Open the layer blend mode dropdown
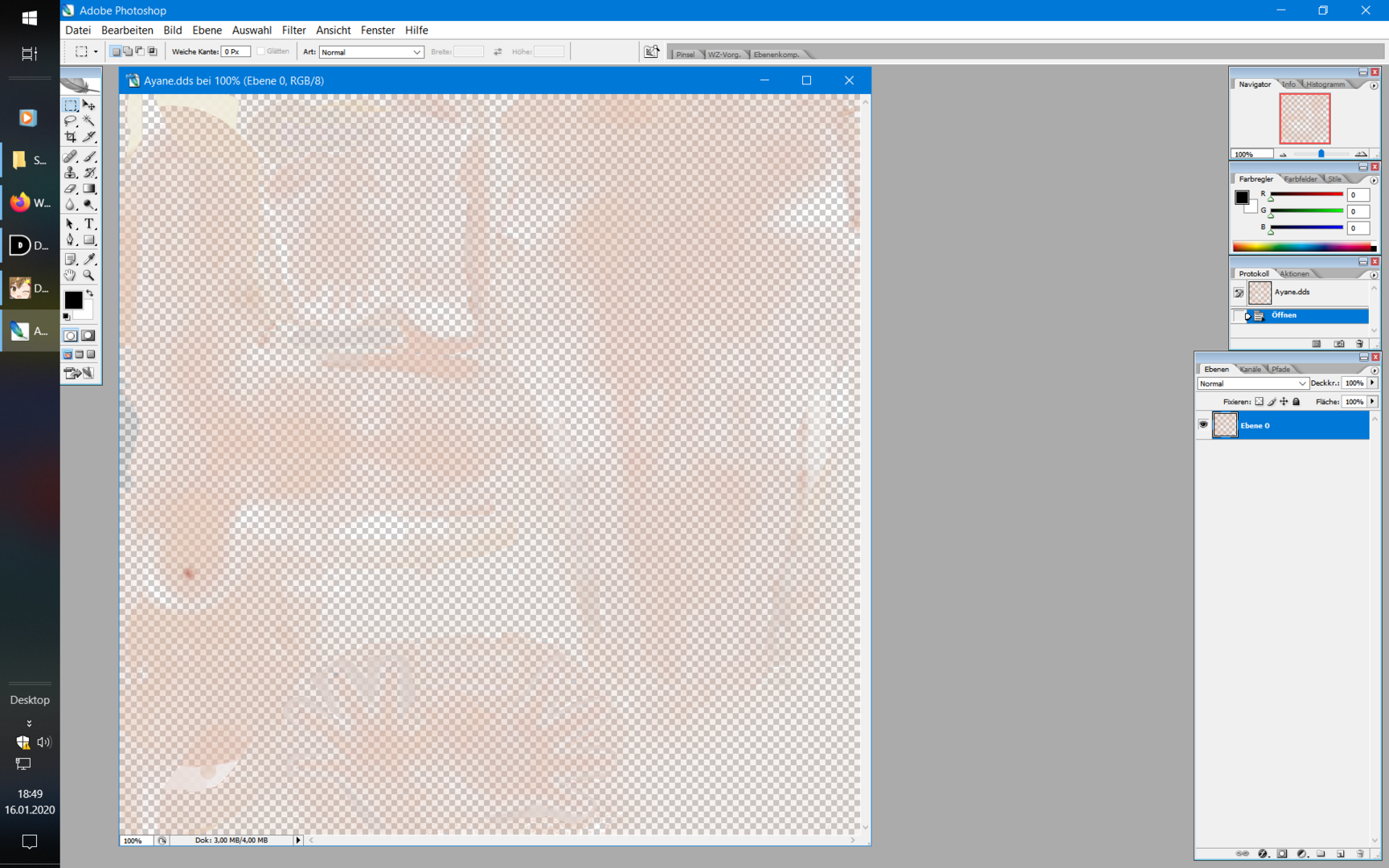Viewport: 1389px width, 868px height. tap(1252, 383)
